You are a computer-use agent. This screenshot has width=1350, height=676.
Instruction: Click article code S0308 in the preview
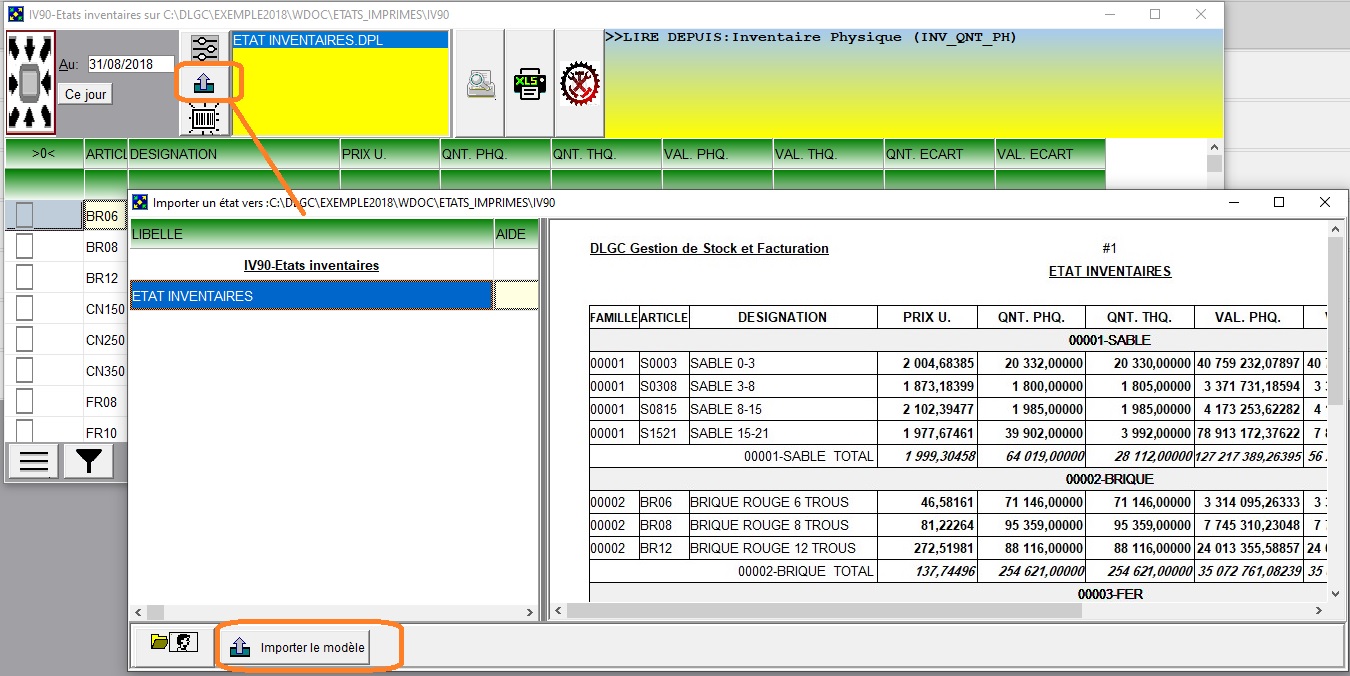click(658, 386)
